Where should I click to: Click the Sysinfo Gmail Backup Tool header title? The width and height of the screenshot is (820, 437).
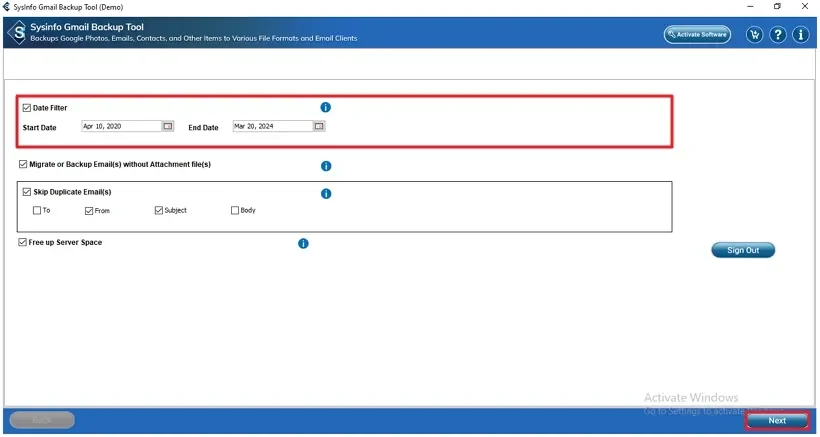[87, 27]
